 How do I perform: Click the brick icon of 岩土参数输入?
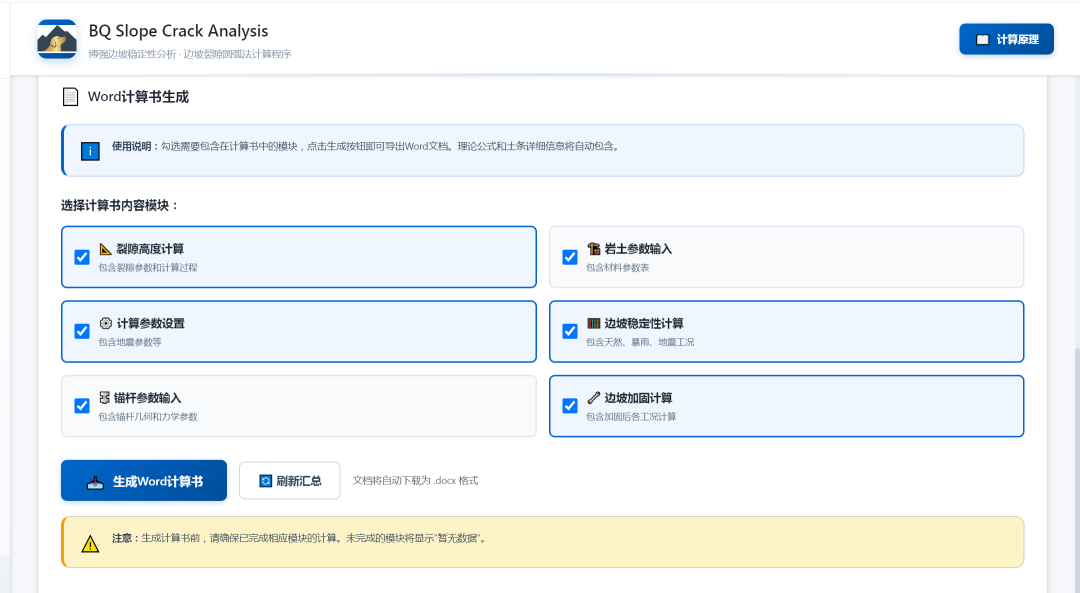[594, 249]
